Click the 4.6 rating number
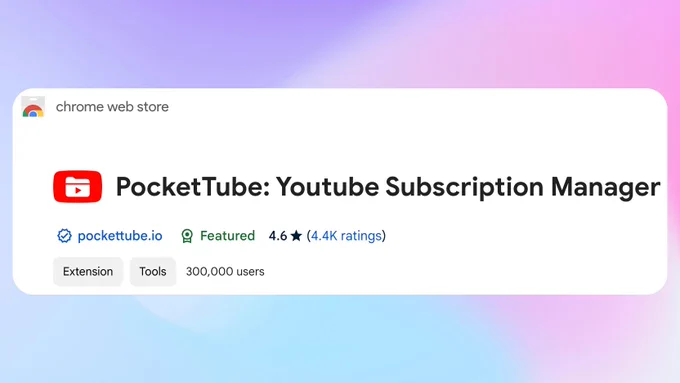 (278, 236)
